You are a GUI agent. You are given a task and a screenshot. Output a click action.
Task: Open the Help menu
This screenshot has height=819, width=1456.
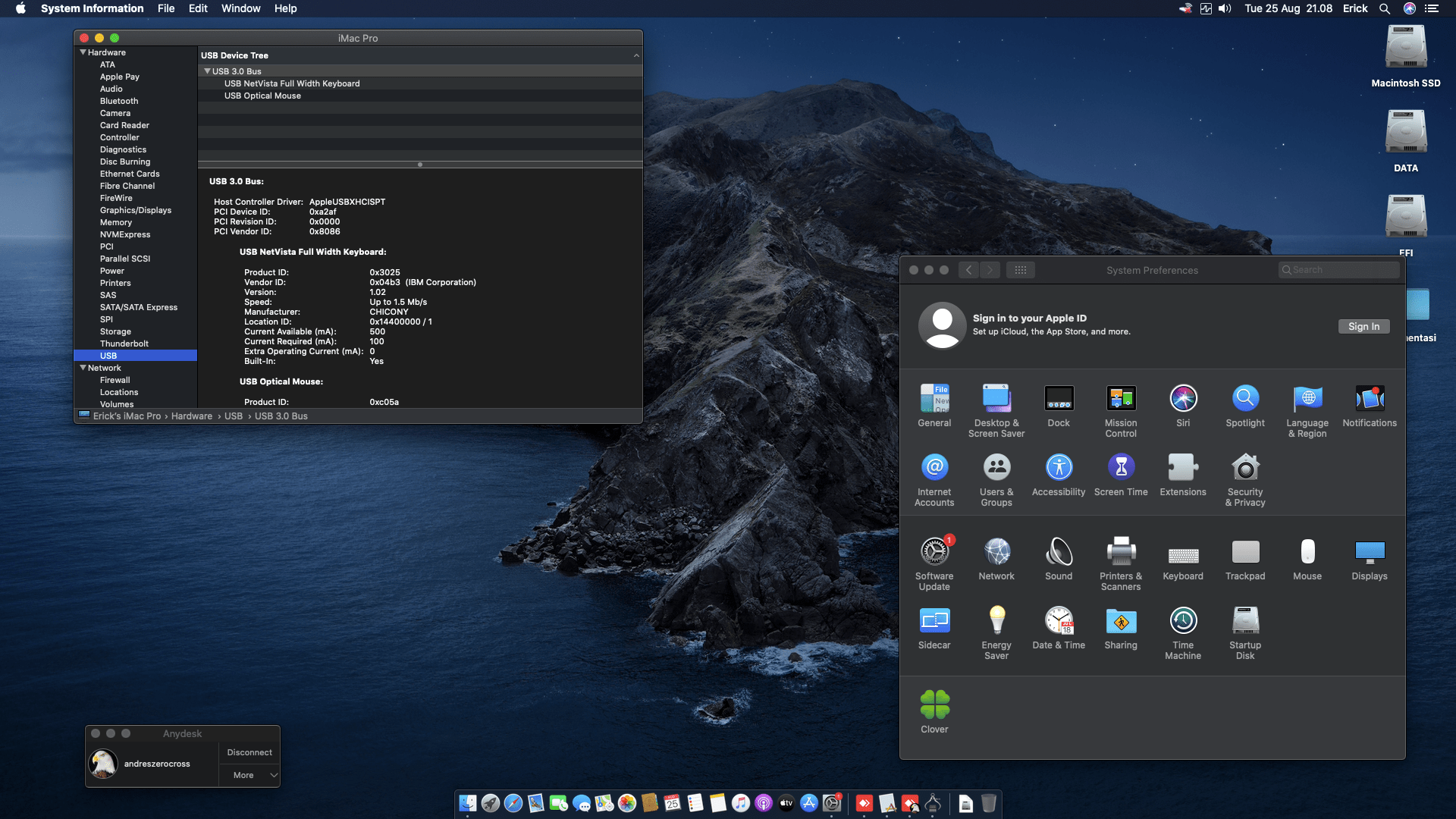(285, 8)
